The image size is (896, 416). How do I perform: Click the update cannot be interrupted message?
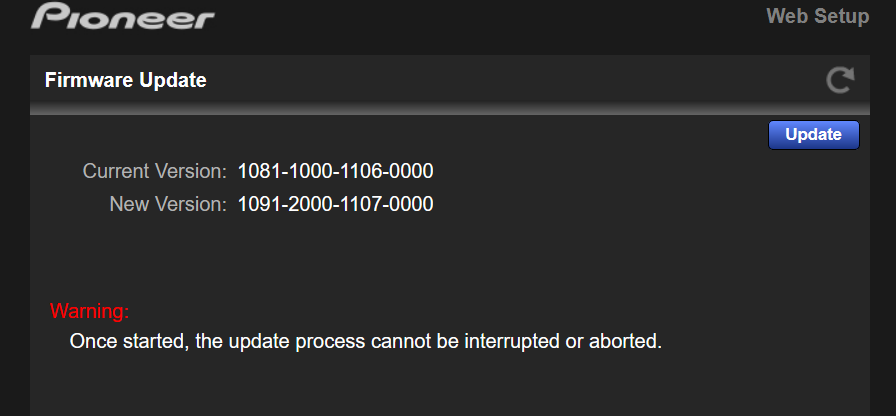pos(366,341)
